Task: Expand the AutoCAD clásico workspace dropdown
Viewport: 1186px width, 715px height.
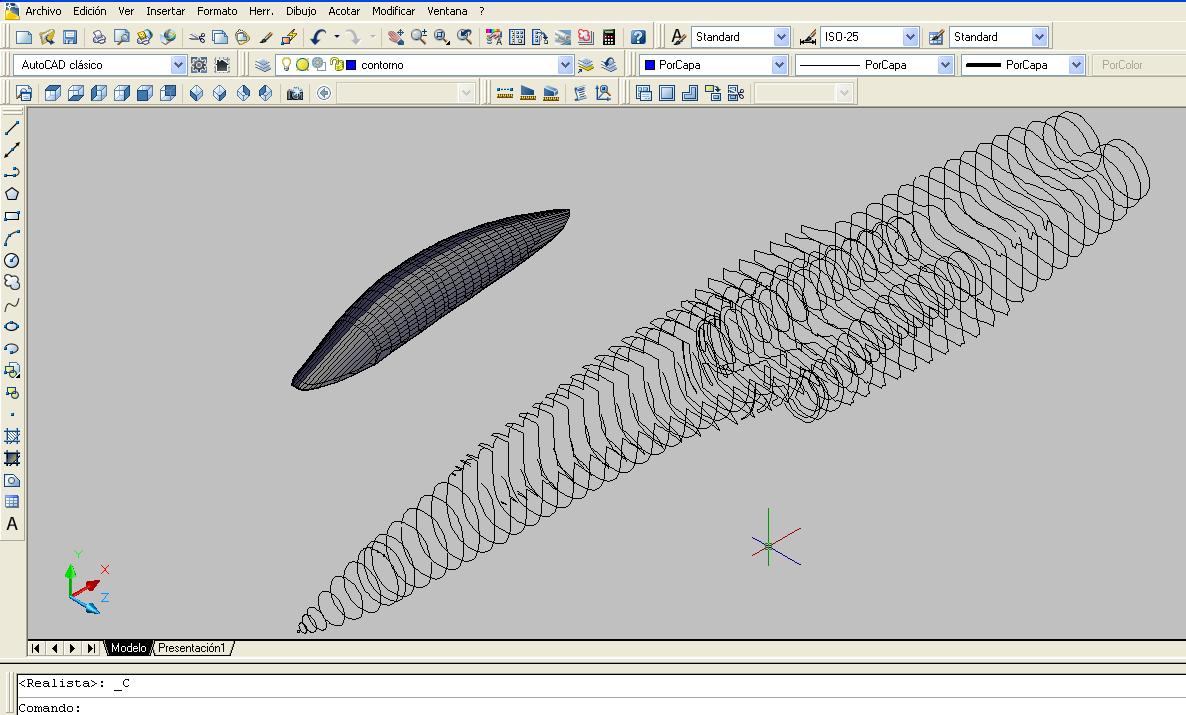Action: 178,65
